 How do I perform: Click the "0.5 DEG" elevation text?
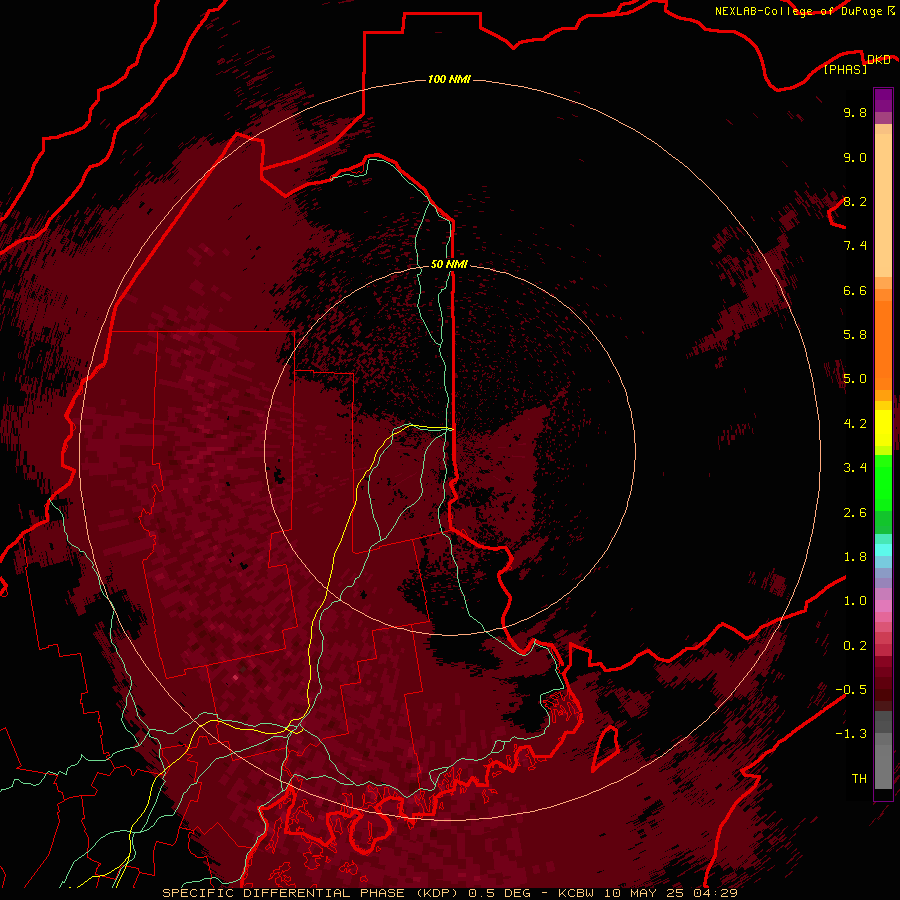coord(499,893)
